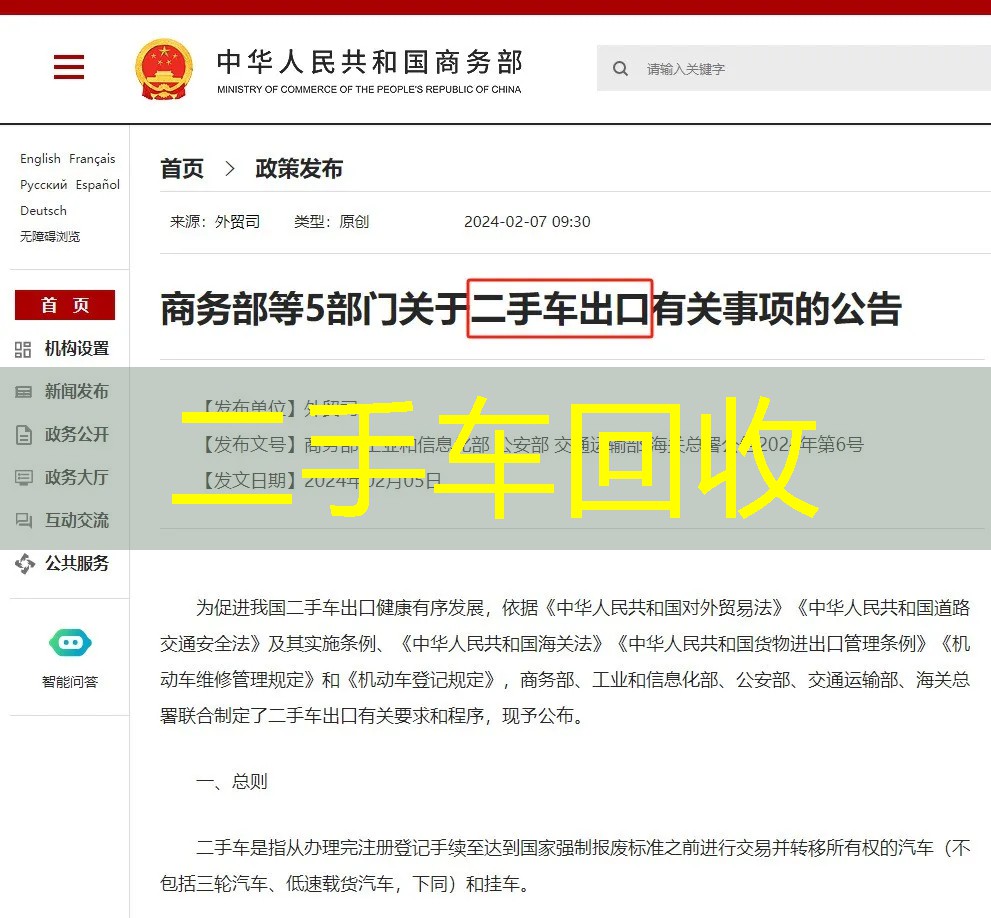
Task: Click the 政务公开 document icon
Action: (x=23, y=435)
